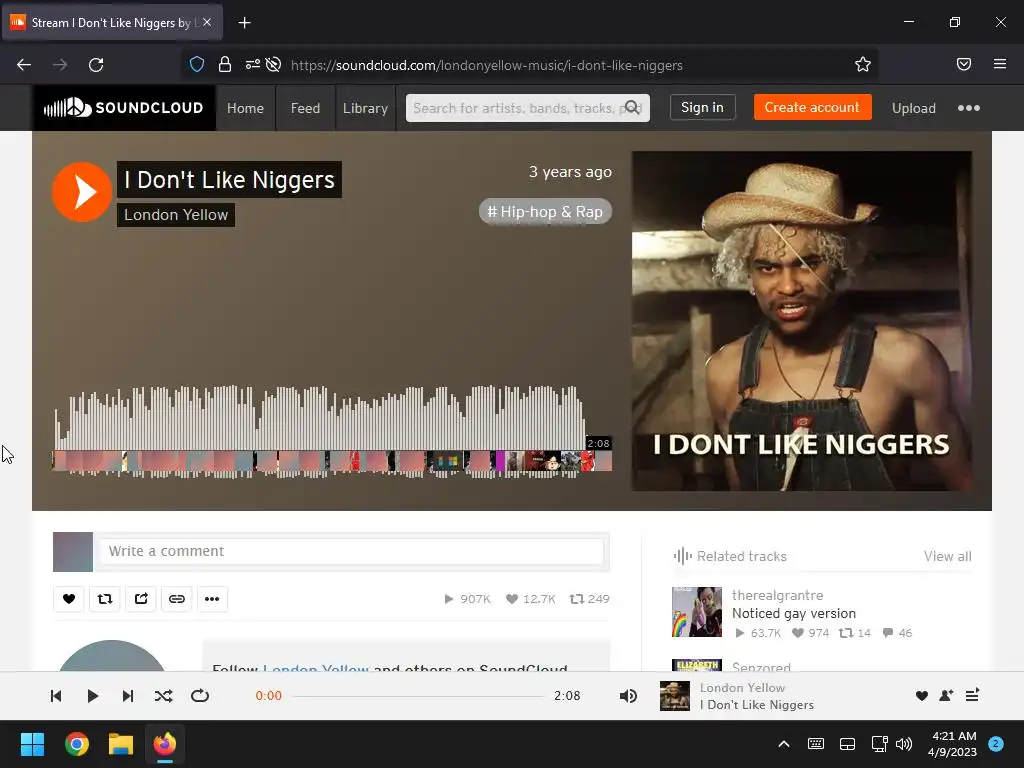
Task: Click View all next to Related tracks
Action: pyautogui.click(x=947, y=556)
